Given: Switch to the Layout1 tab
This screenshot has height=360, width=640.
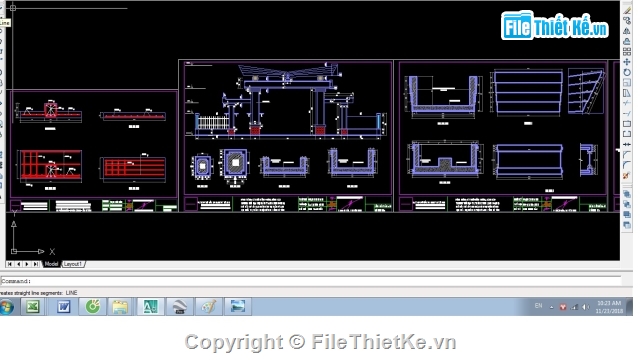Looking at the screenshot, I should point(73,264).
